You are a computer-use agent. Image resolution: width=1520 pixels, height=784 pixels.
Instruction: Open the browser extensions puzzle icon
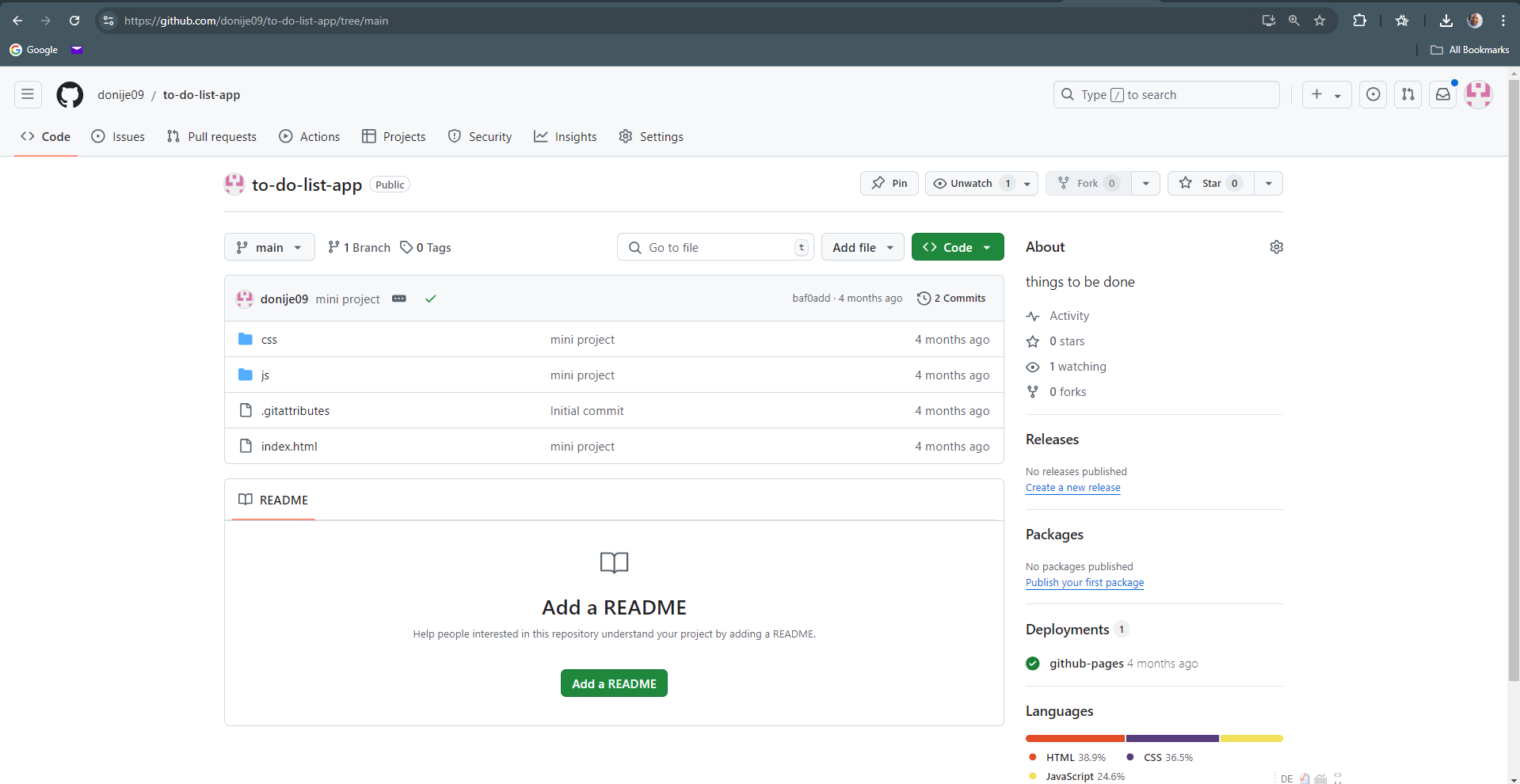(1360, 21)
